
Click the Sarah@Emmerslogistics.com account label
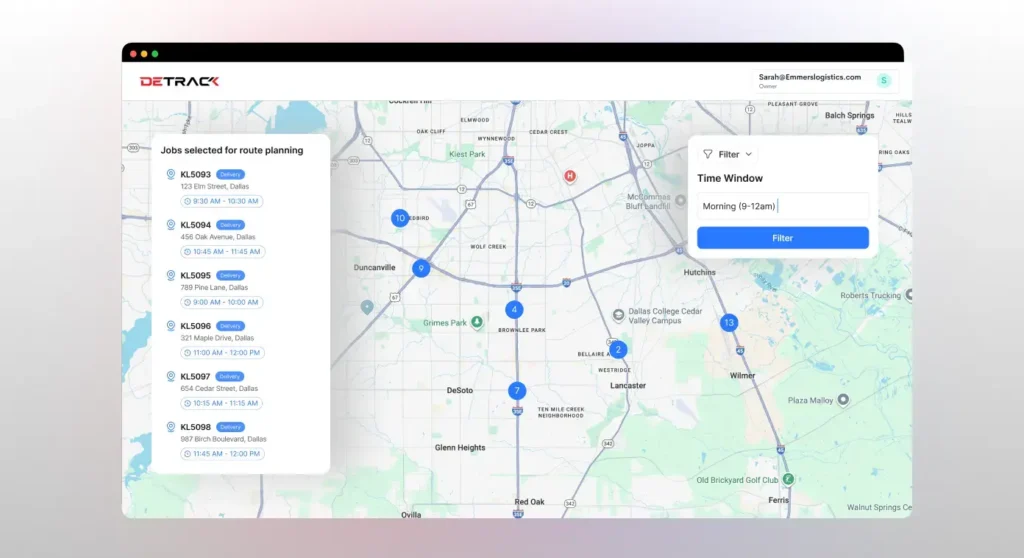point(809,77)
